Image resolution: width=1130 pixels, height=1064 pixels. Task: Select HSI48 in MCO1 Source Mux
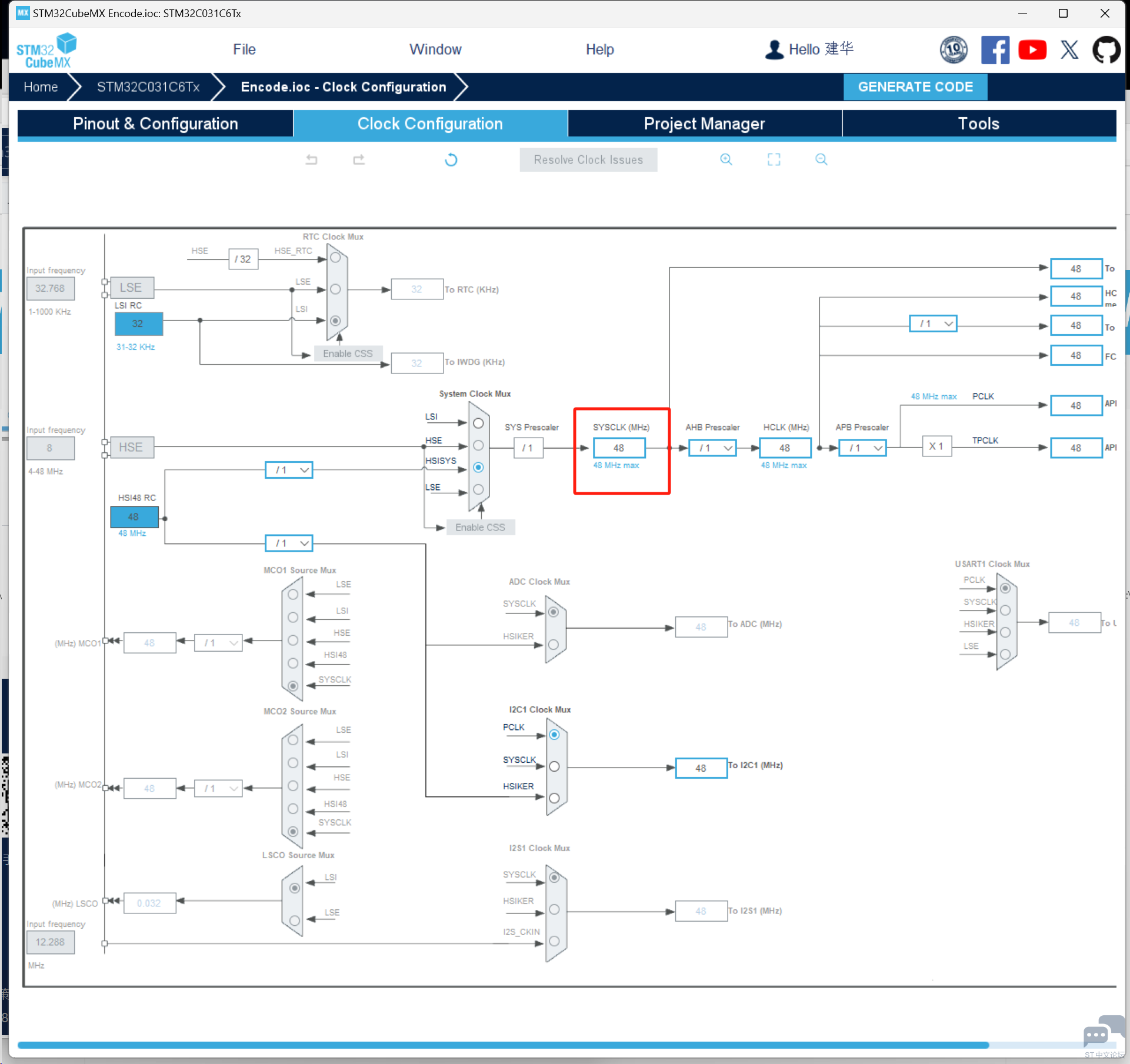point(293,663)
